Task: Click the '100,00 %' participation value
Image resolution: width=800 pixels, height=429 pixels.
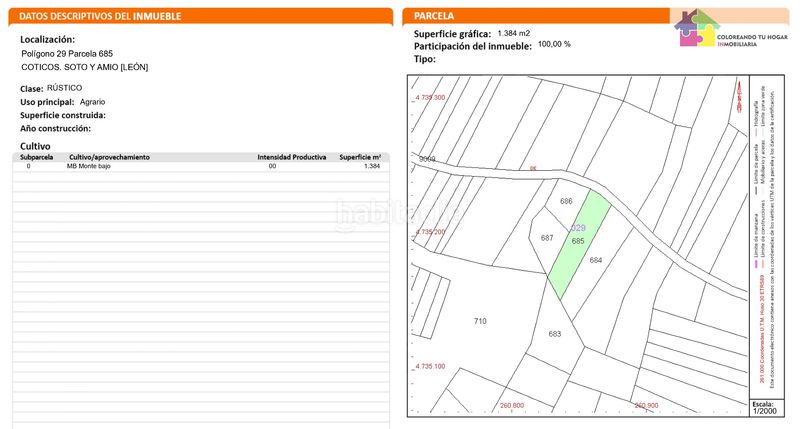Action: (x=554, y=44)
